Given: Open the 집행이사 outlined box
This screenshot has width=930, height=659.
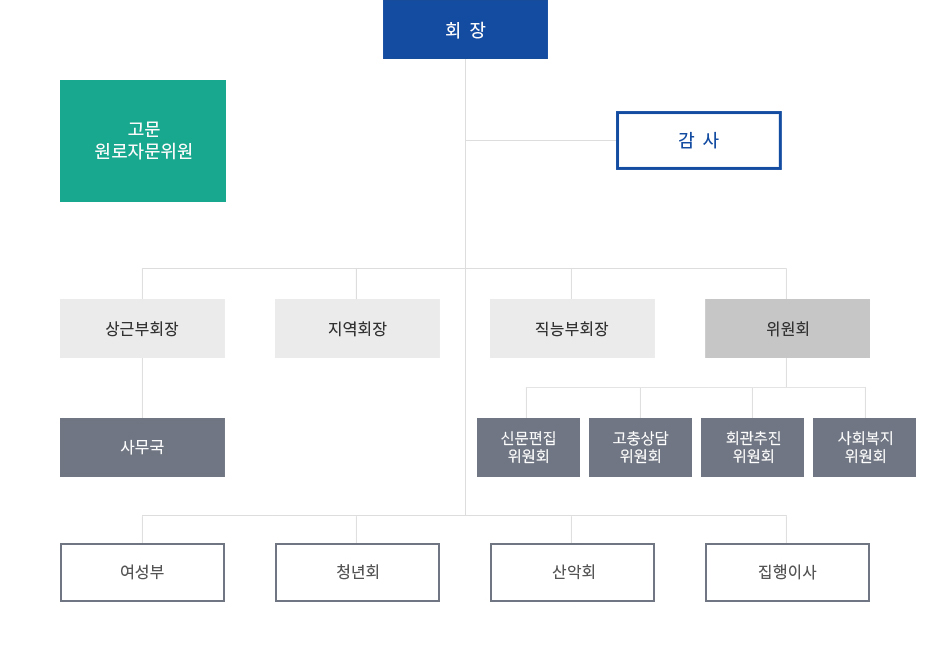Looking at the screenshot, I should coord(787,572).
